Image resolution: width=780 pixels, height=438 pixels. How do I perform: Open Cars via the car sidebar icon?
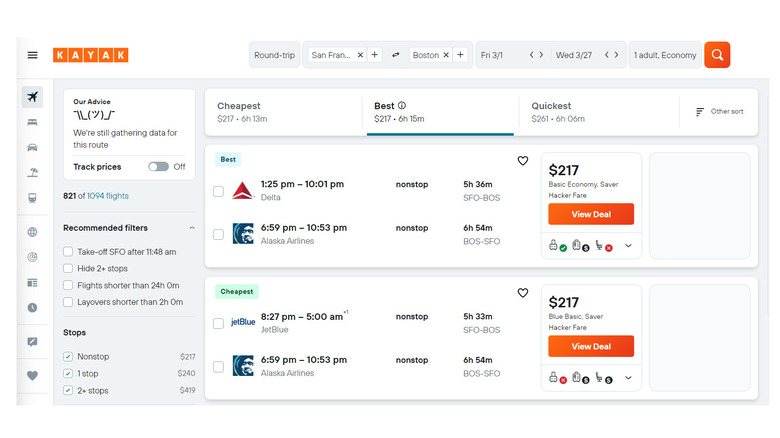[x=33, y=147]
